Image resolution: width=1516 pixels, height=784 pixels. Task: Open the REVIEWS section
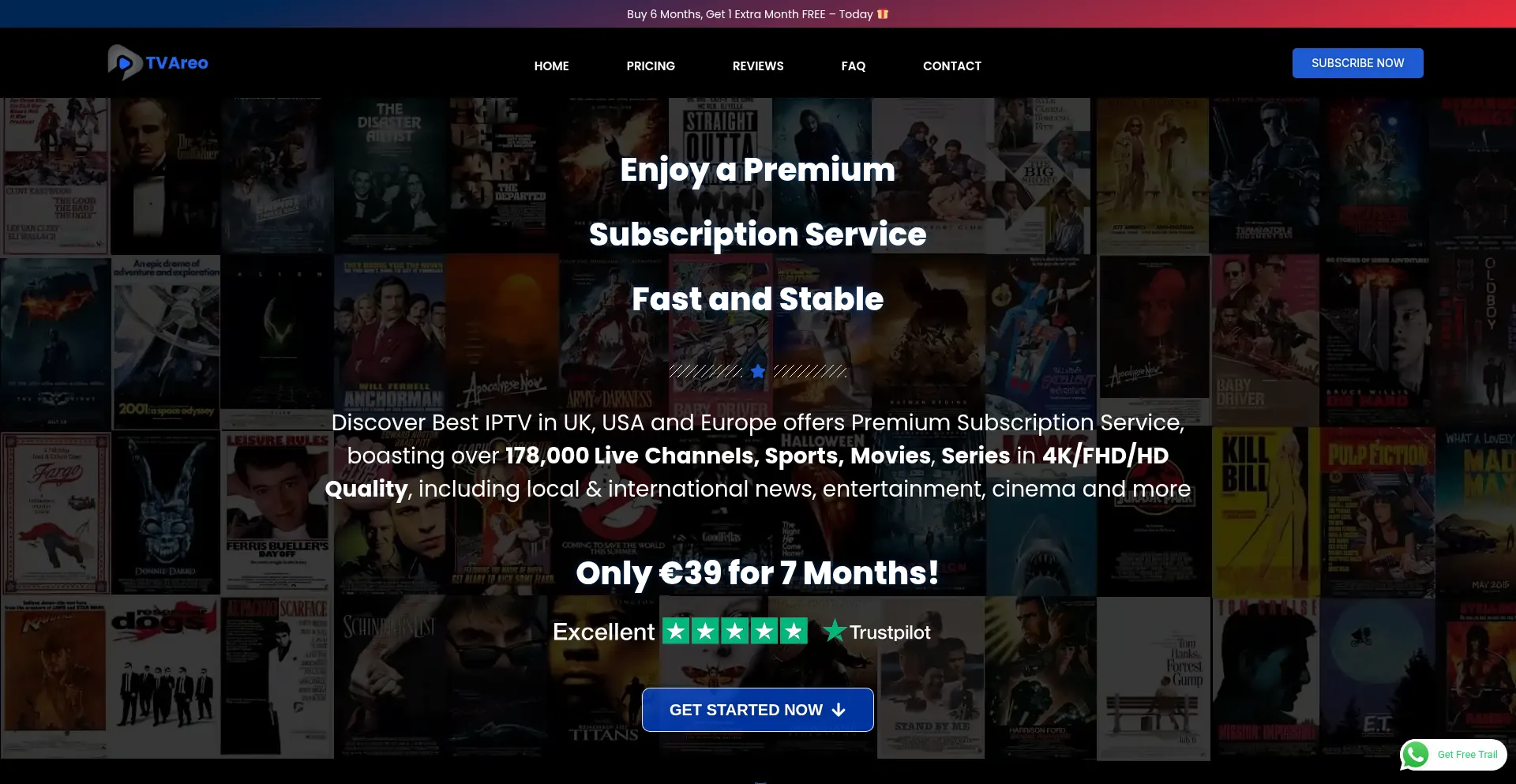(758, 66)
